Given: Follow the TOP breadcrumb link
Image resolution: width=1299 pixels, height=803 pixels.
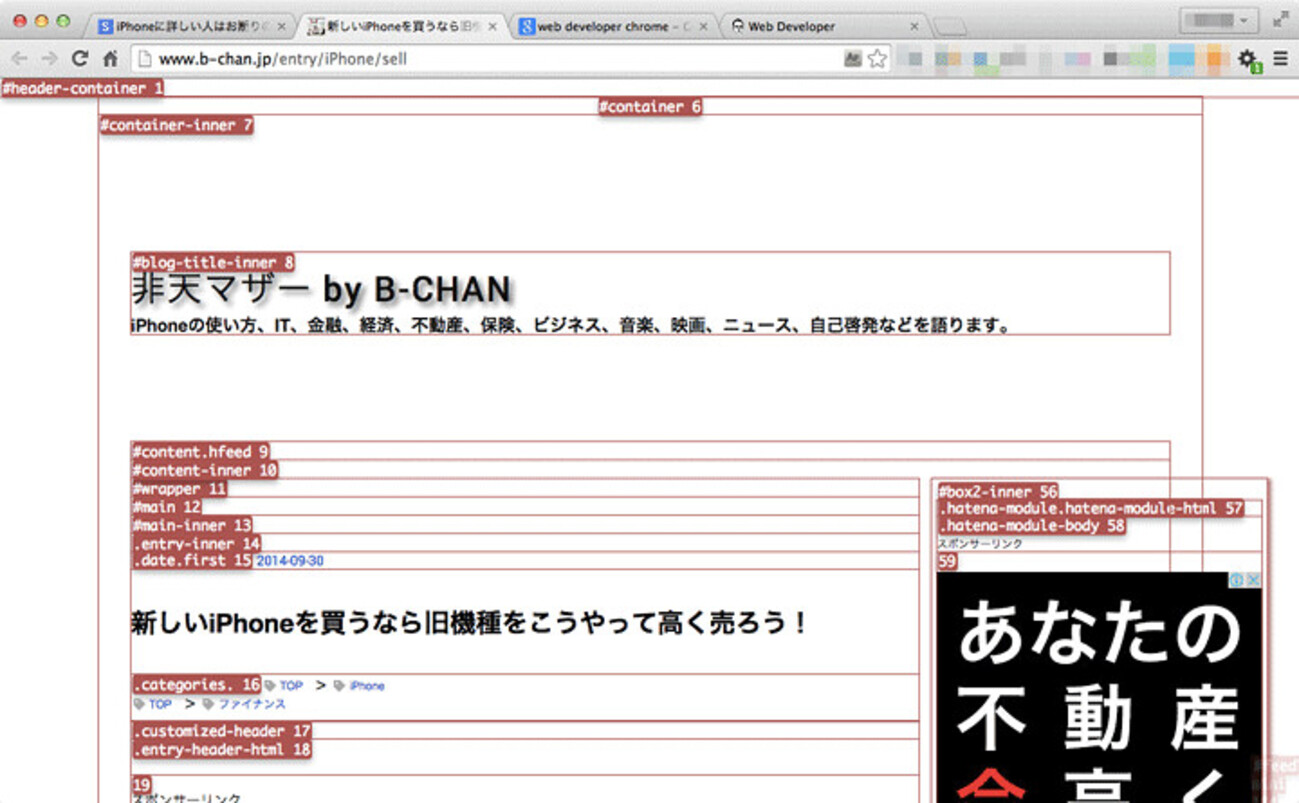Looking at the screenshot, I should [290, 685].
